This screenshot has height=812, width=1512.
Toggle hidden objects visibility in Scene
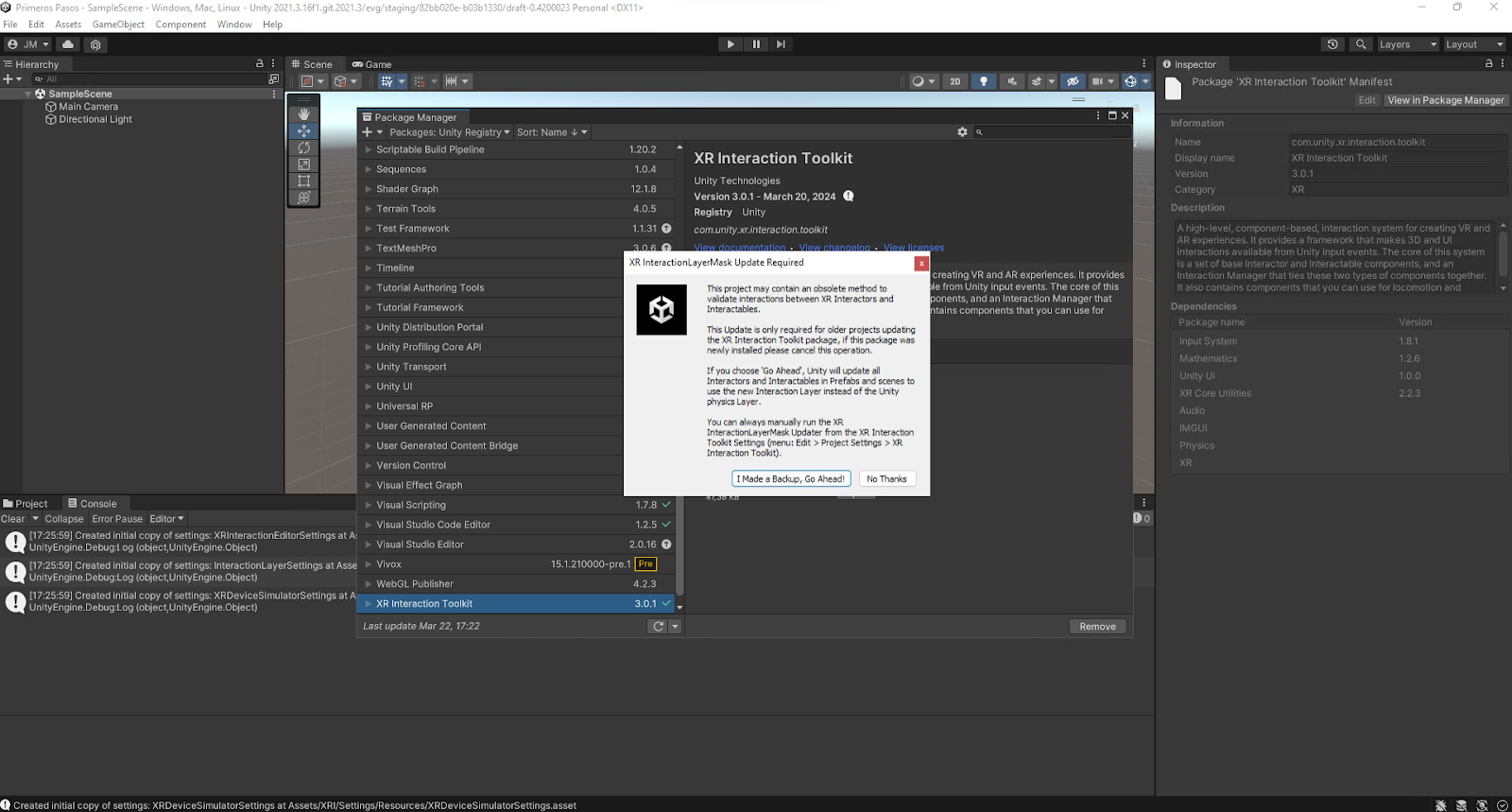pos(1073,81)
